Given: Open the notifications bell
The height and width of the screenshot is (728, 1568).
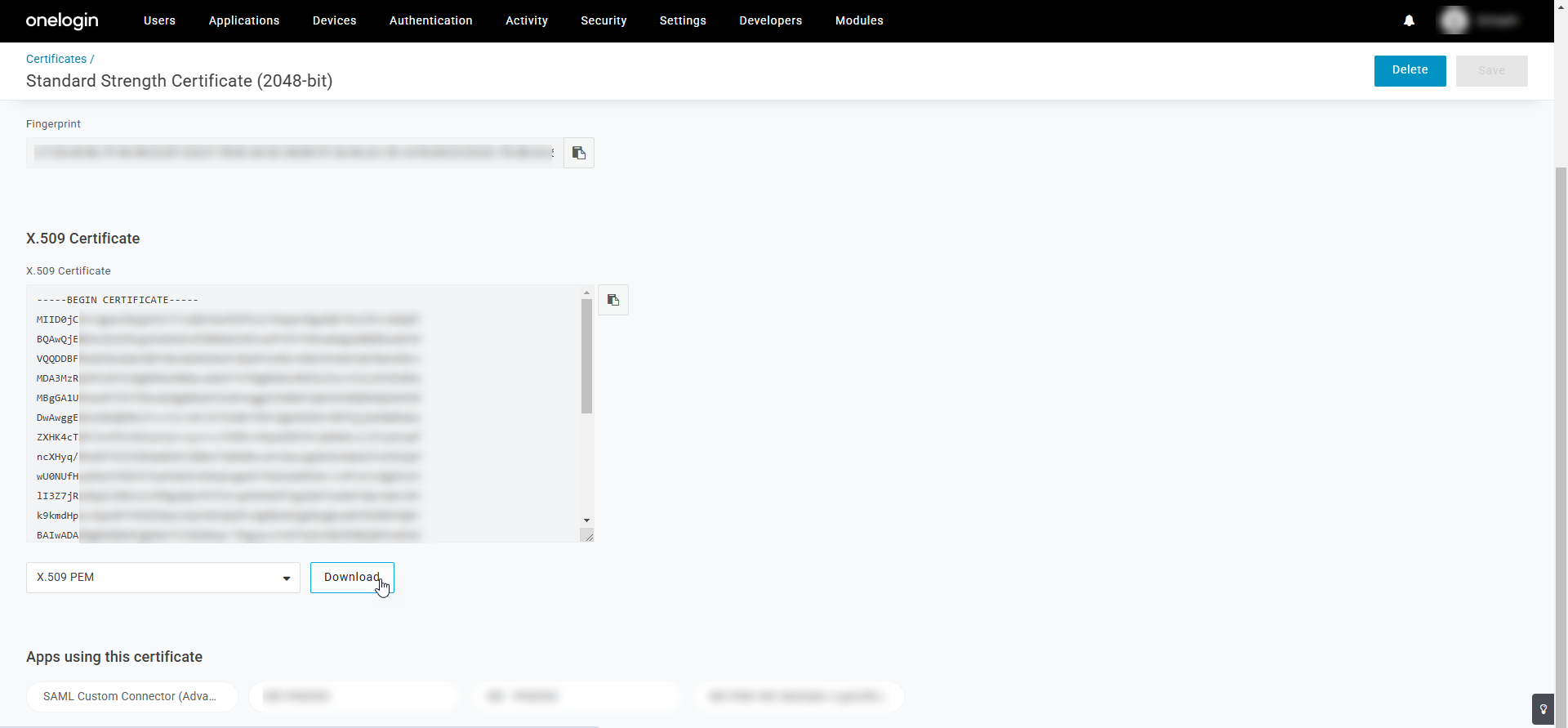Looking at the screenshot, I should tap(1409, 20).
